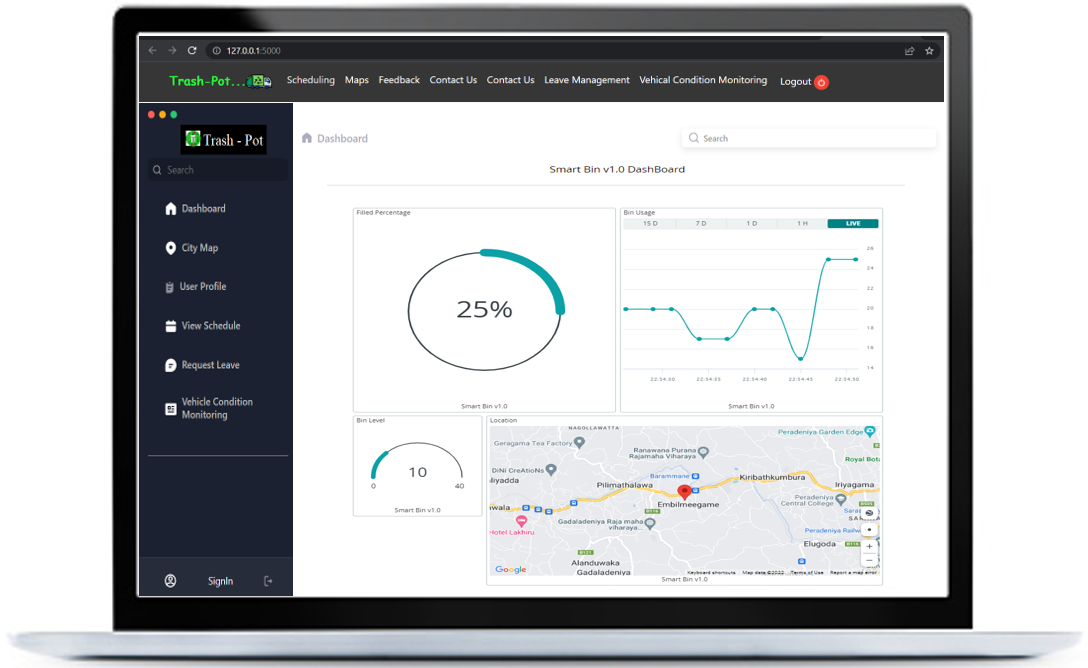Viewport: 1088px width, 668px height.
Task: Zoom out the map with the minus button
Action: coord(869,560)
